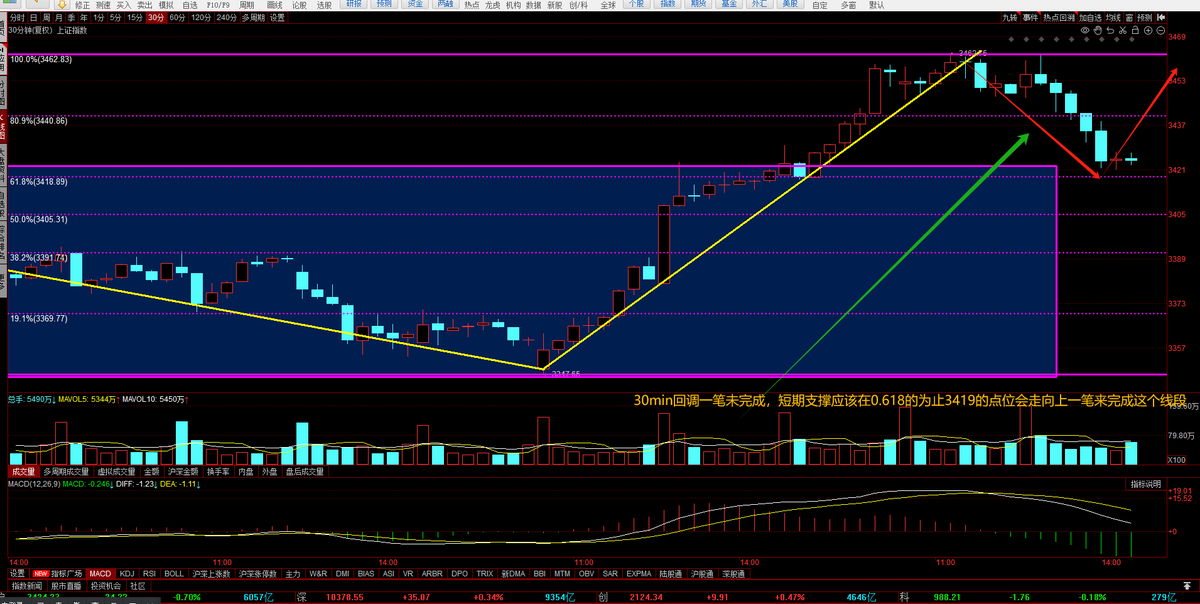Select the 120分 timeframe
The width and height of the screenshot is (1200, 604).
point(201,18)
